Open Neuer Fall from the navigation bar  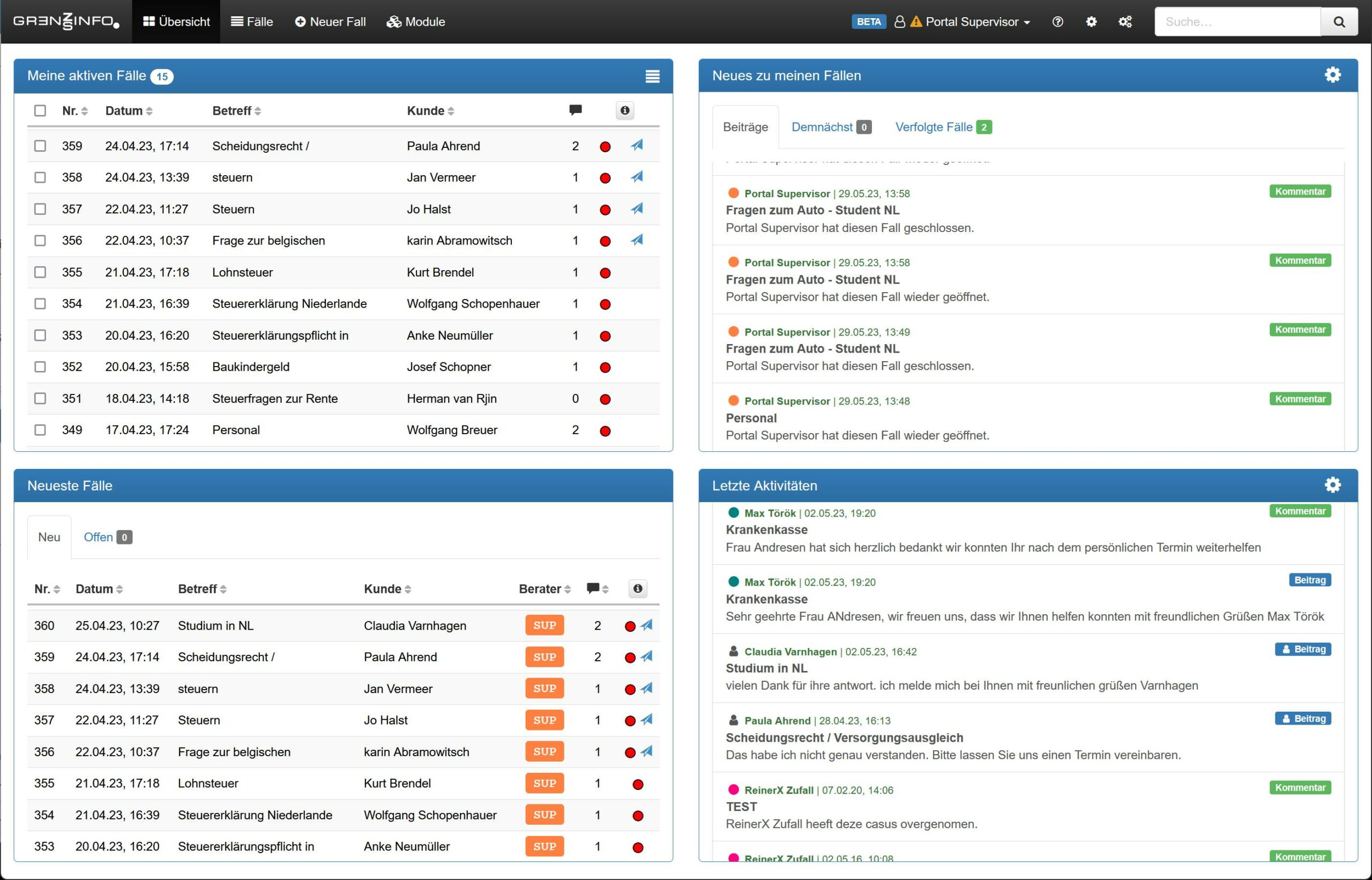coord(330,22)
